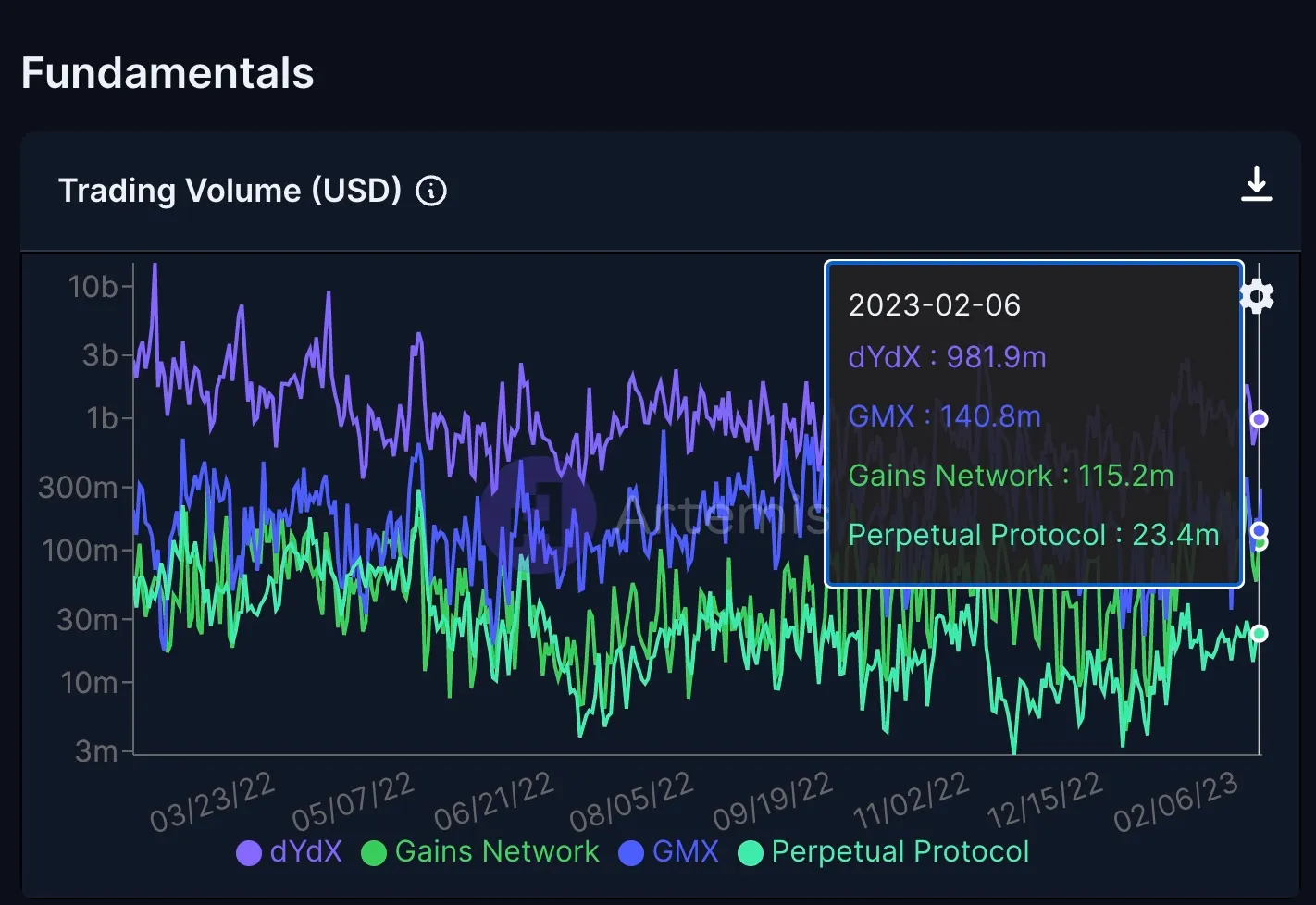Download the Trading Volume chart data
The height and width of the screenshot is (905, 1316).
(x=1256, y=183)
